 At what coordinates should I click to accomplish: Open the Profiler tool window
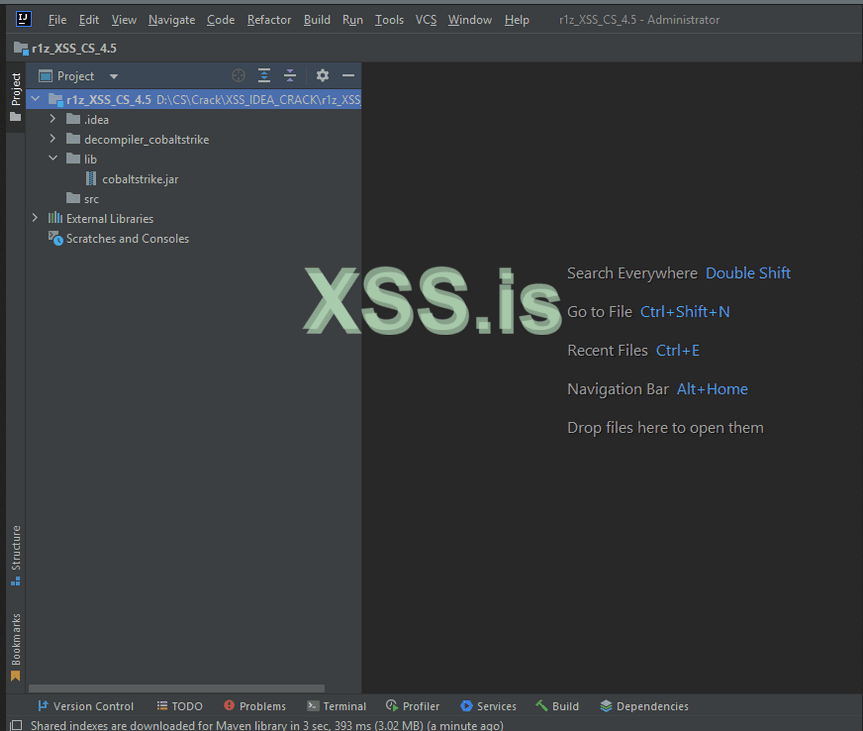click(413, 706)
